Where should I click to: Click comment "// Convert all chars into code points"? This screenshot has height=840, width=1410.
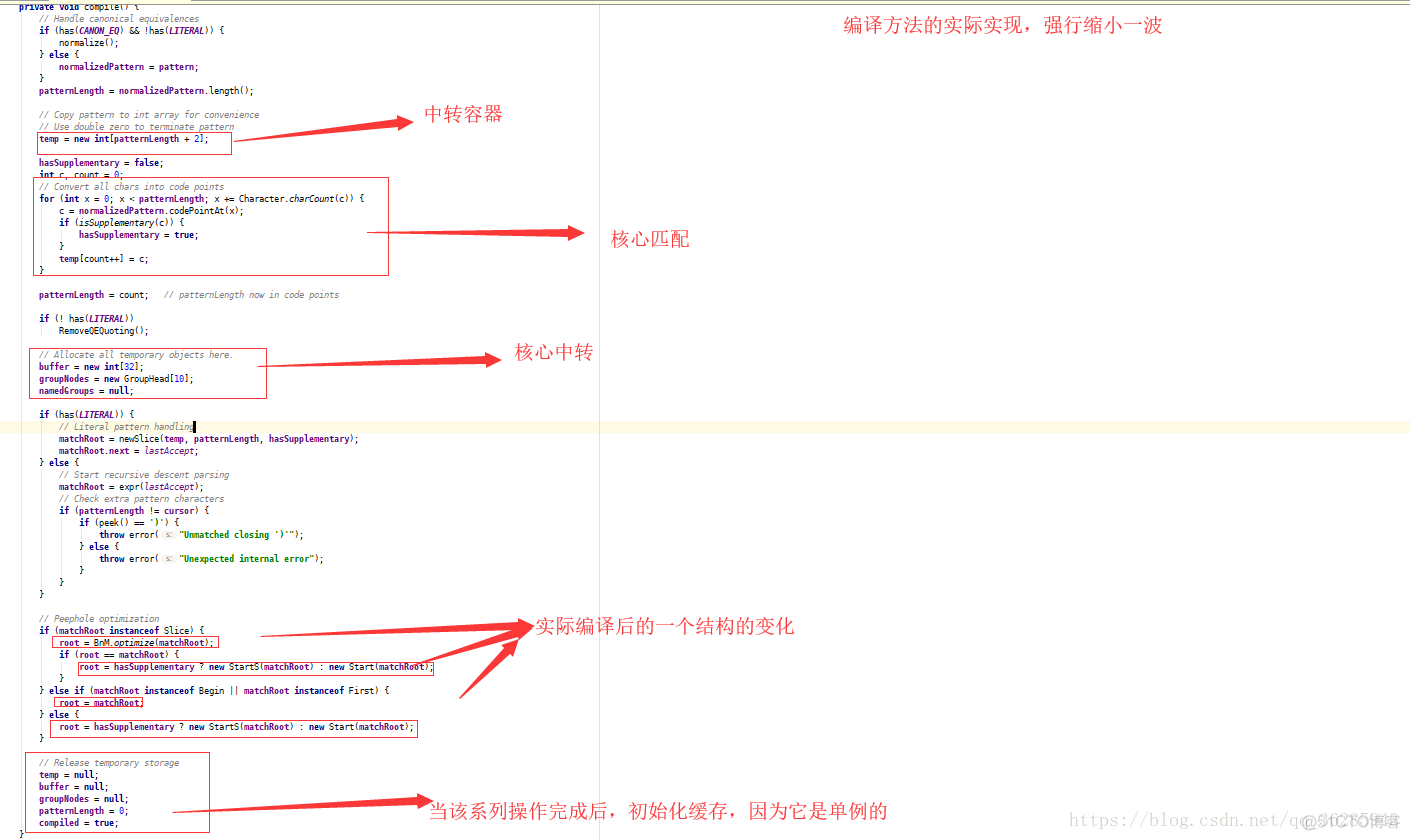tap(132, 187)
